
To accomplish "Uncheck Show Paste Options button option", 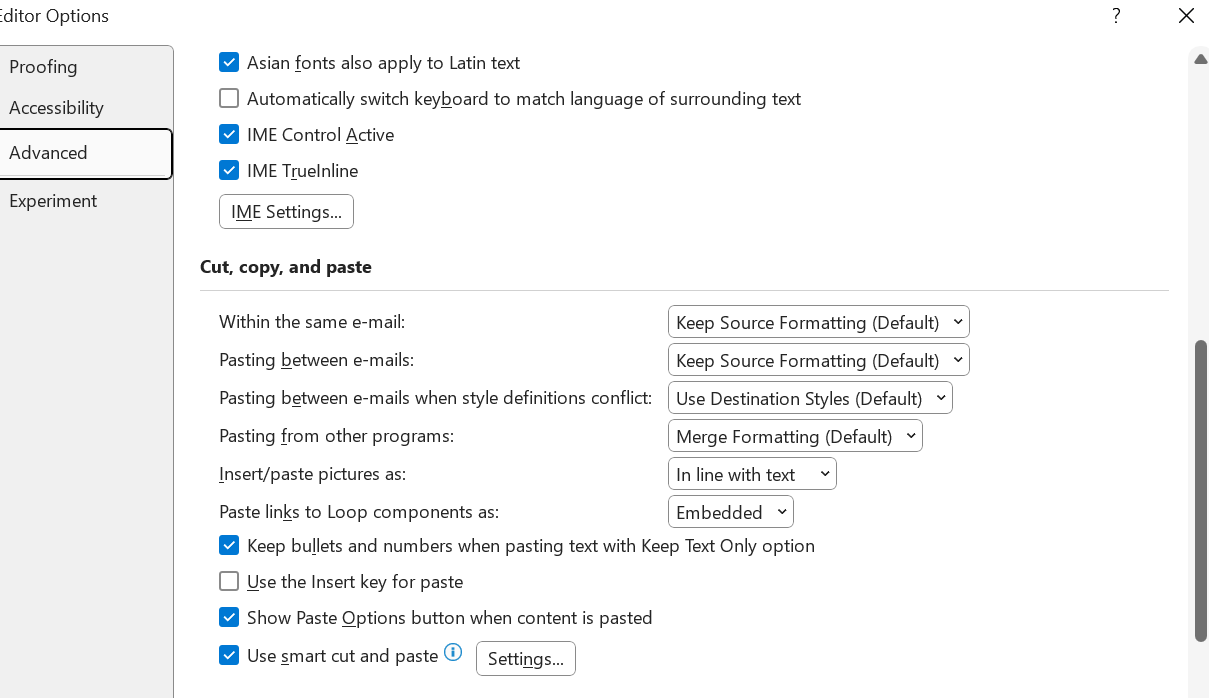I will 229,617.
